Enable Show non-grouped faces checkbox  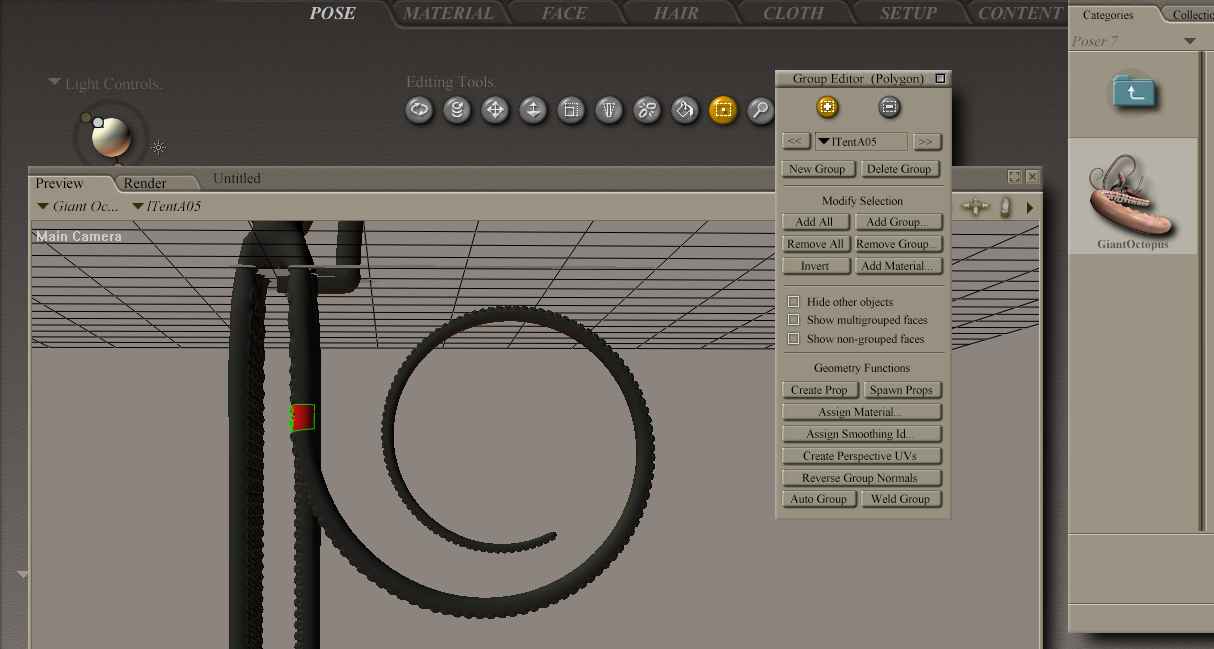pyautogui.click(x=794, y=339)
